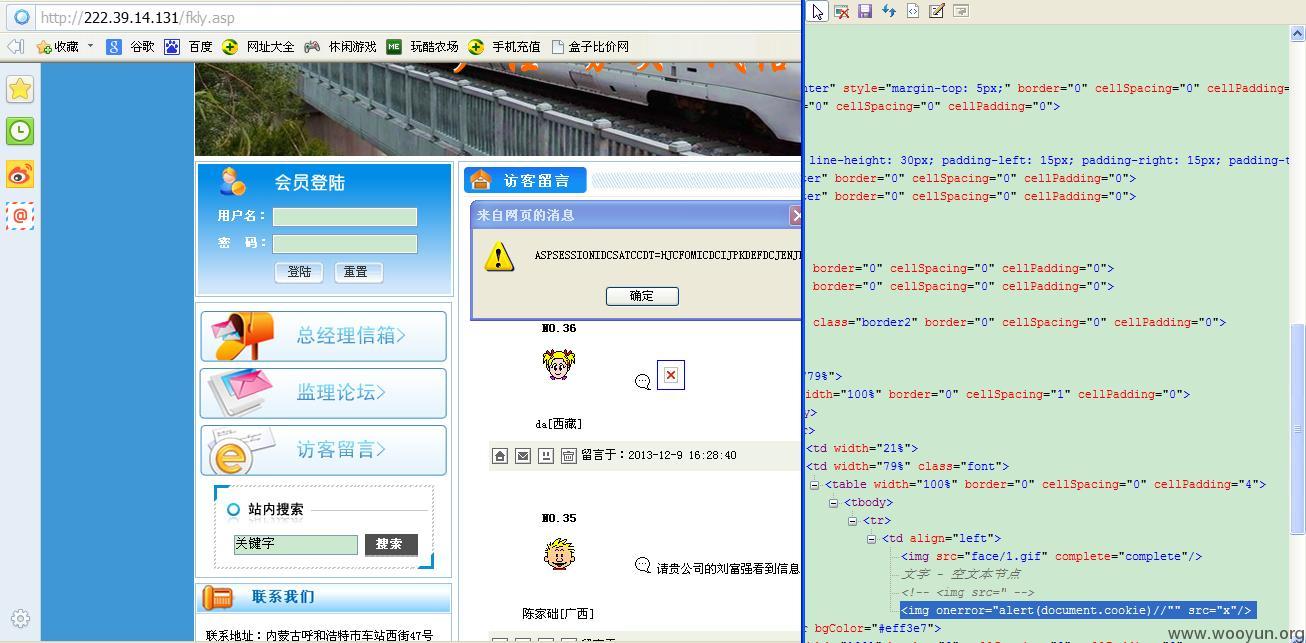Focus the 用户名 username field
This screenshot has width=1306, height=643.
(x=345, y=216)
